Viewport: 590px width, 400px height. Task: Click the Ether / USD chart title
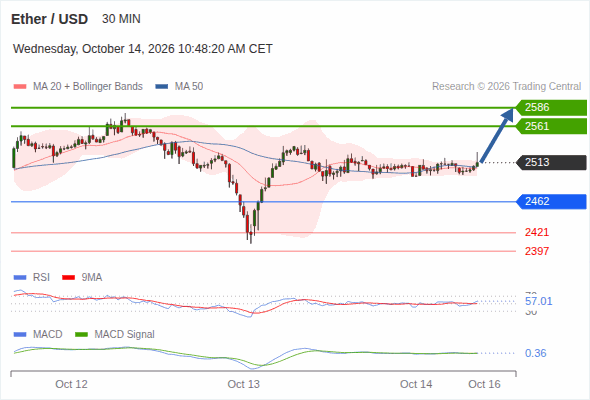point(49,19)
